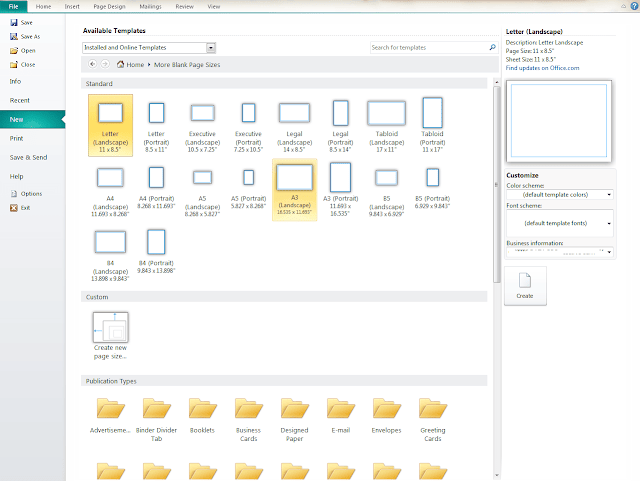Choose Executive (Portrait) page size
The image size is (640, 481).
[x=248, y=125]
